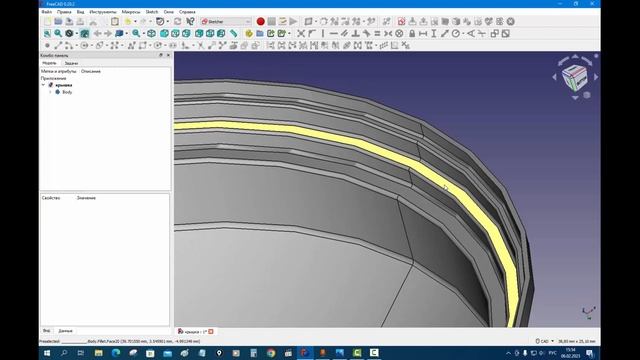Open the Инструменты menu
The height and width of the screenshot is (360, 640).
(x=103, y=12)
